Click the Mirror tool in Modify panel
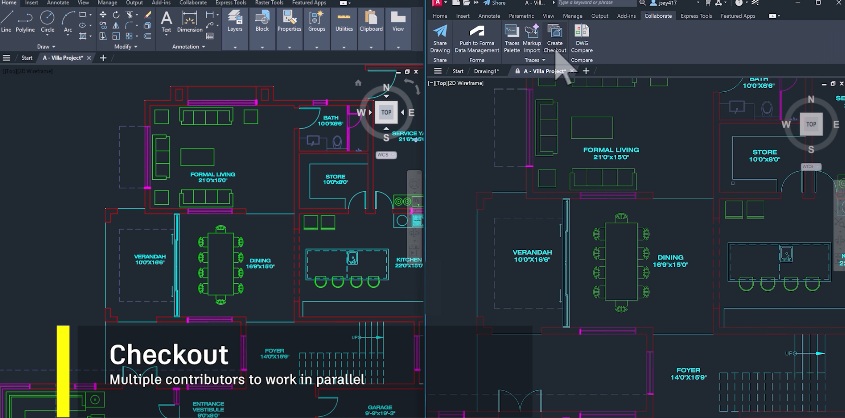845x418 pixels. [116, 25]
